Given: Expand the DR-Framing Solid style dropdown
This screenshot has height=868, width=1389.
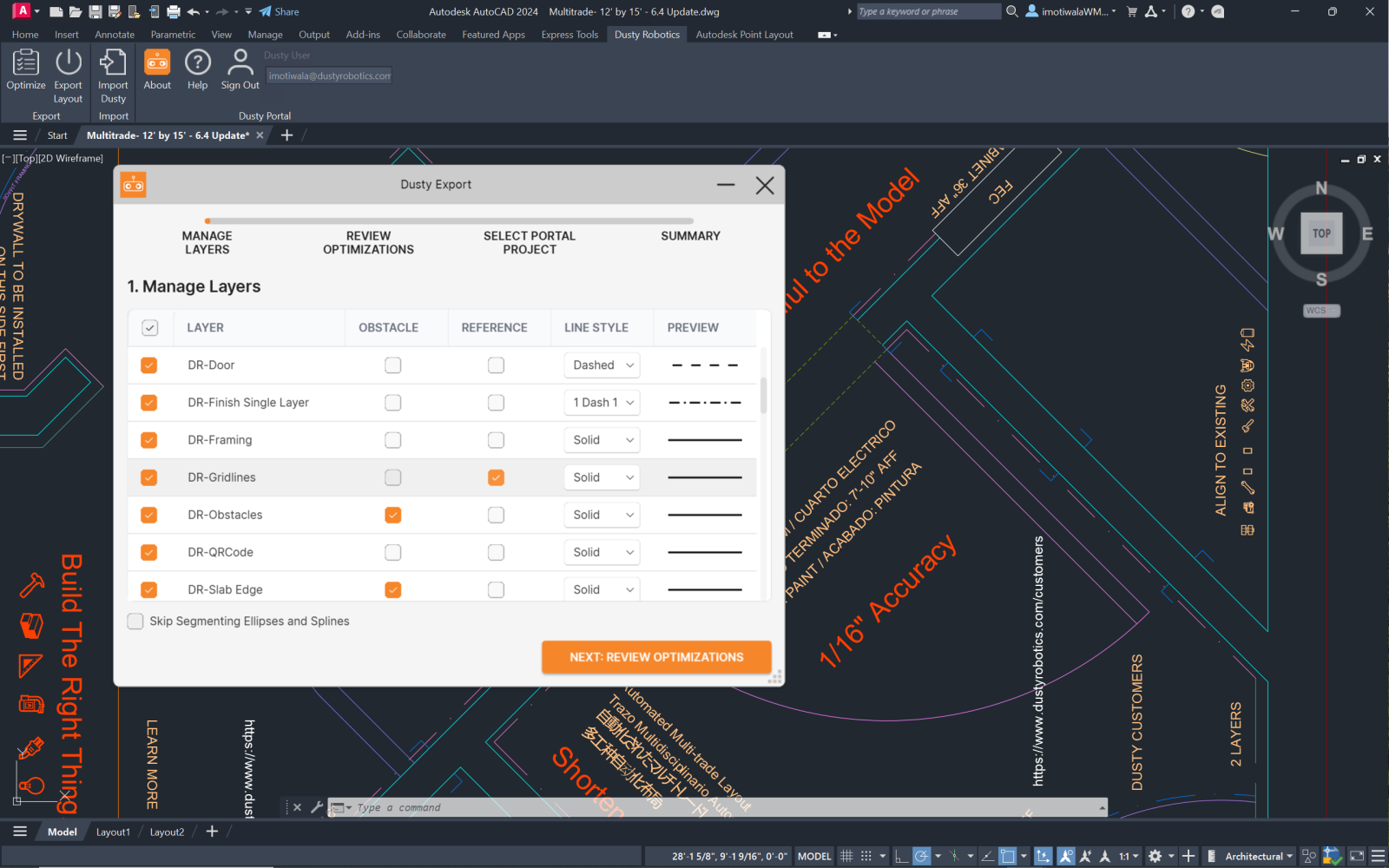Looking at the screenshot, I should (x=602, y=440).
